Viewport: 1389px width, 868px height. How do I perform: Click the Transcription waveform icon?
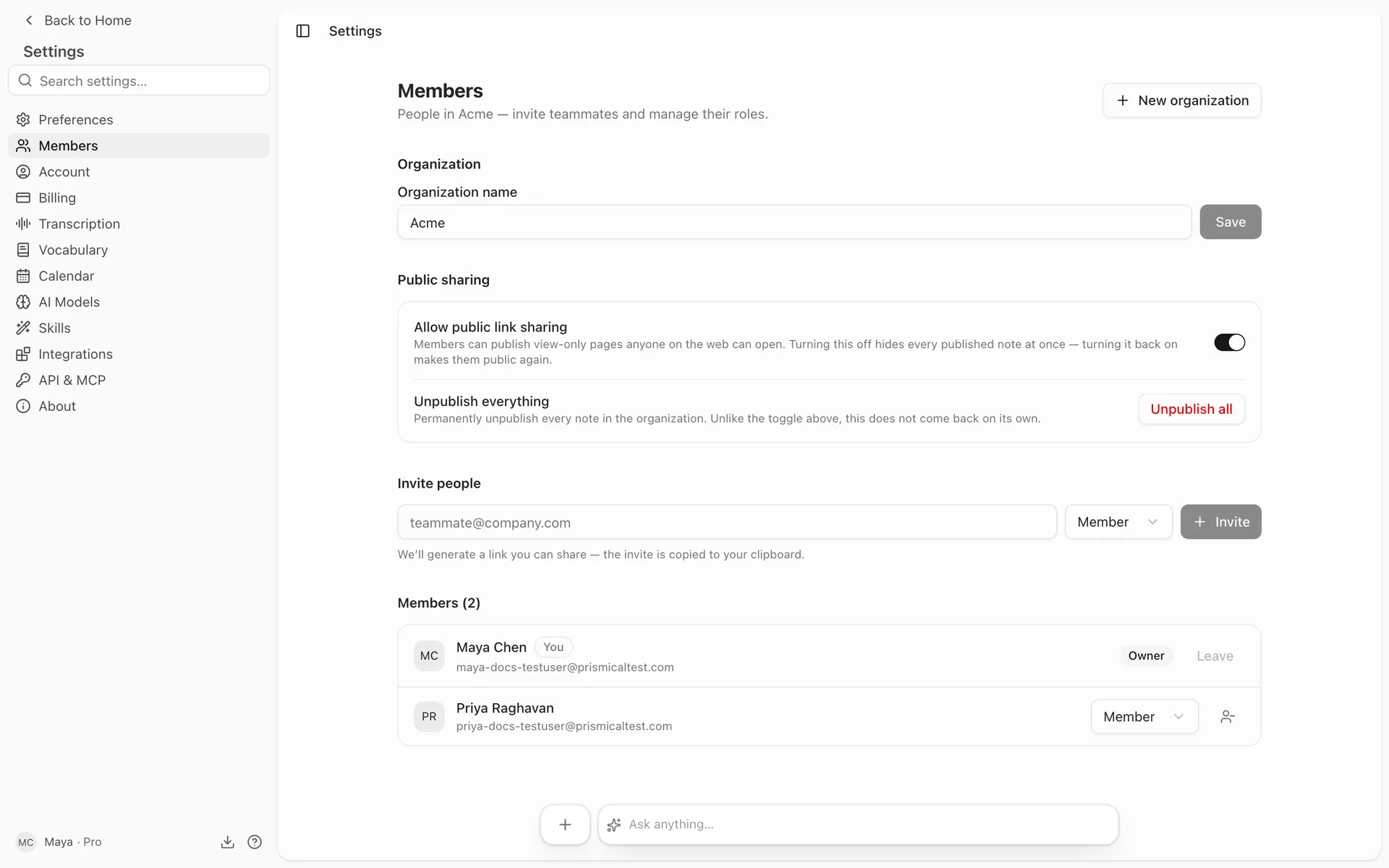click(x=23, y=224)
